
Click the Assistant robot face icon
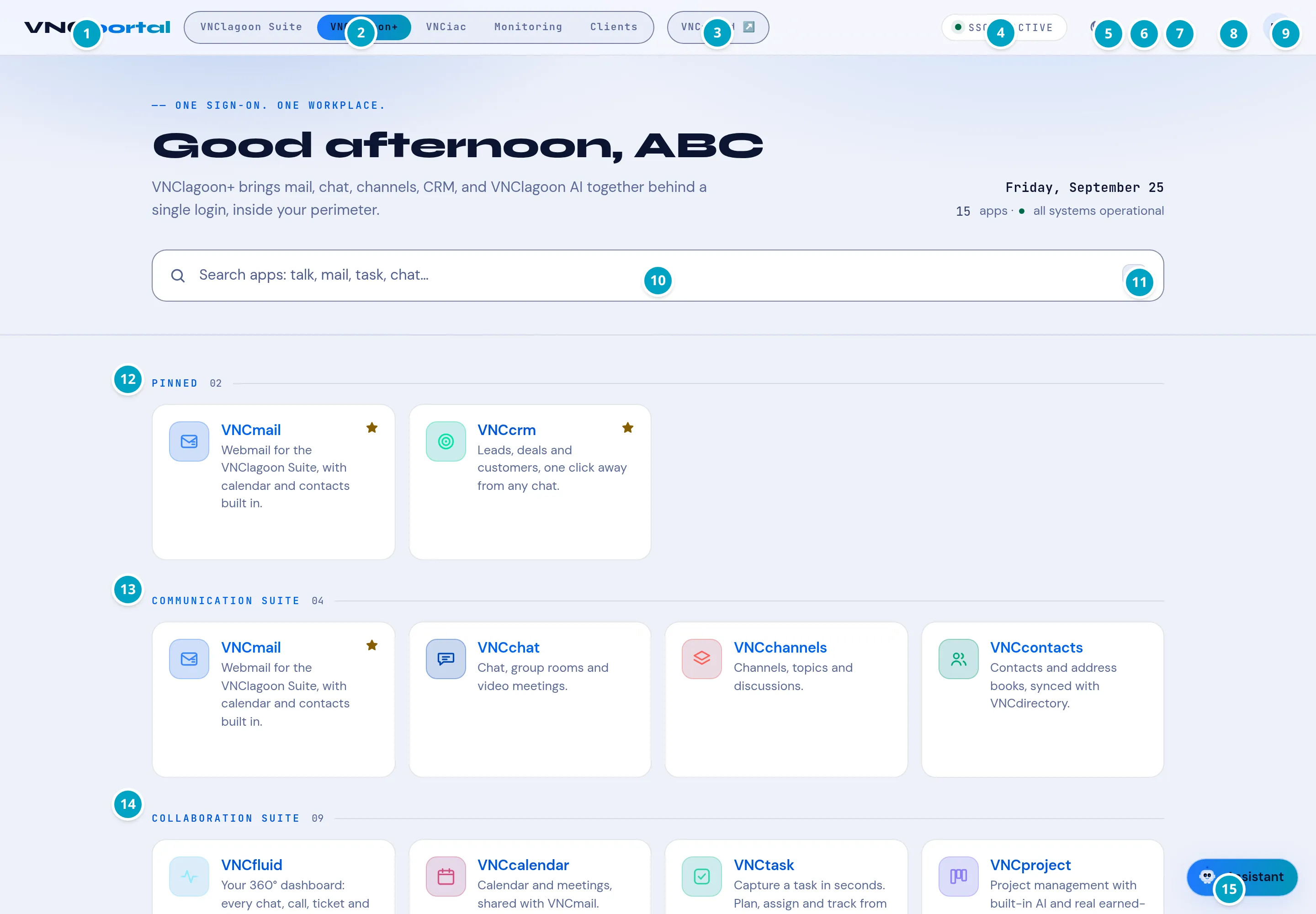[1207, 876]
